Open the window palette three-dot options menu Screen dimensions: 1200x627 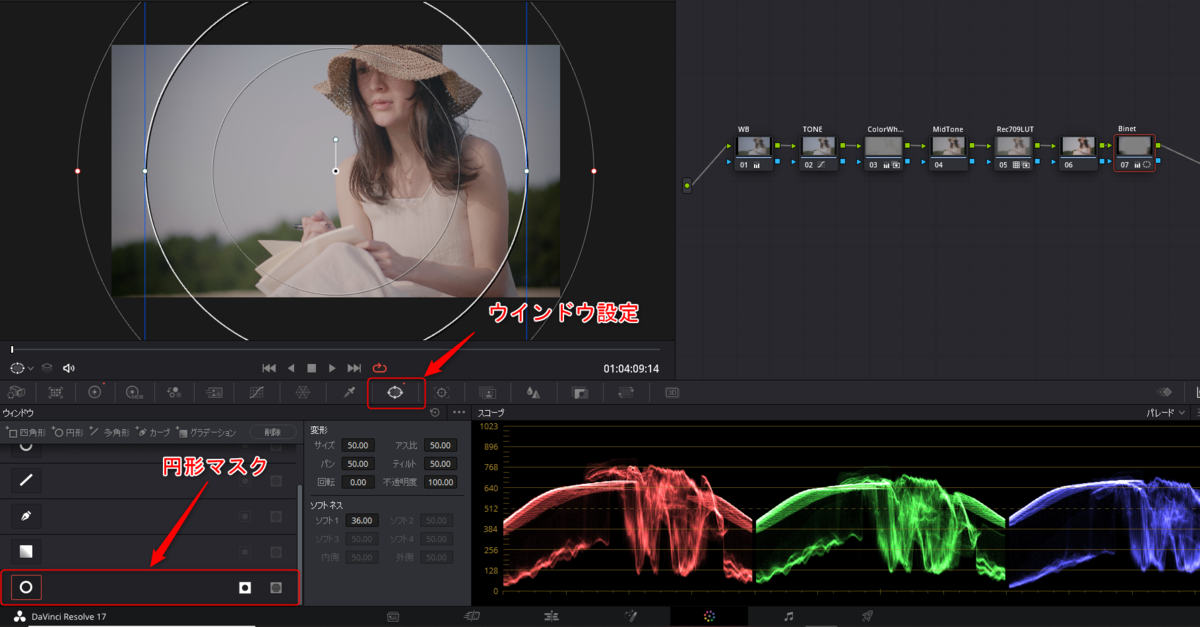(459, 412)
